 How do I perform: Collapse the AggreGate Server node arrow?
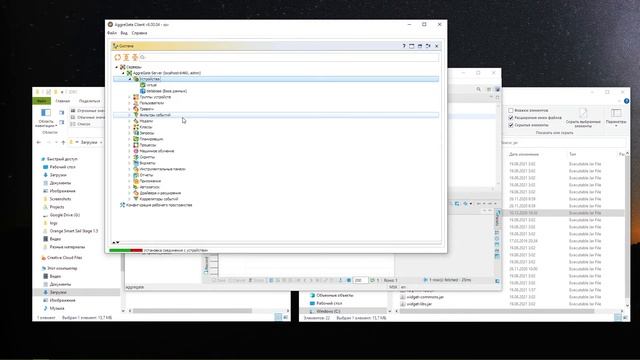(123, 73)
